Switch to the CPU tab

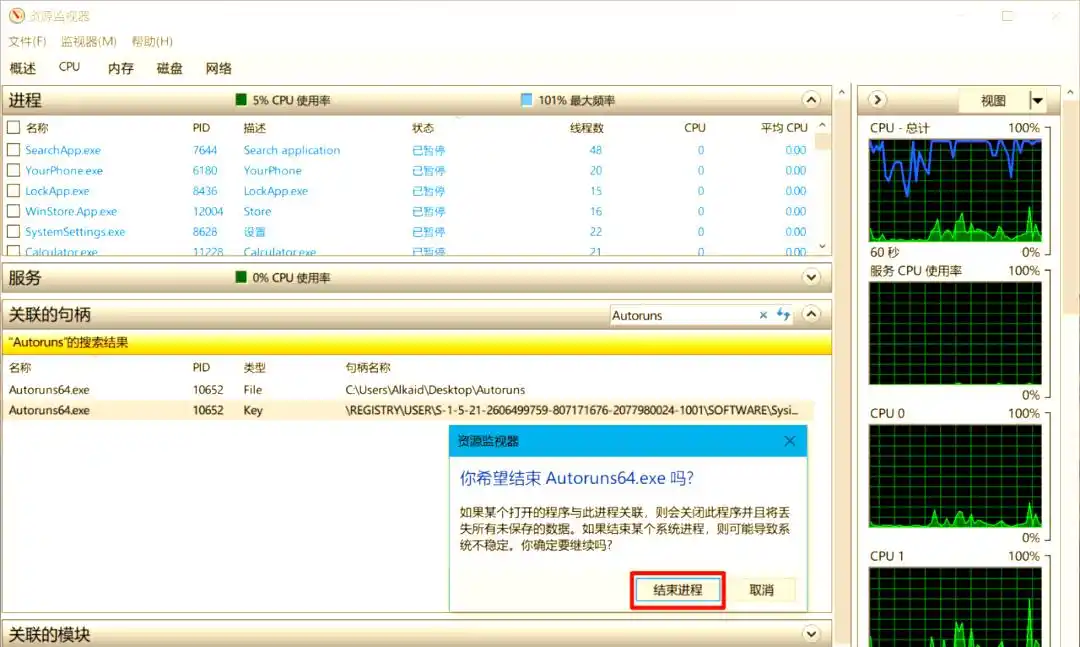[68, 66]
